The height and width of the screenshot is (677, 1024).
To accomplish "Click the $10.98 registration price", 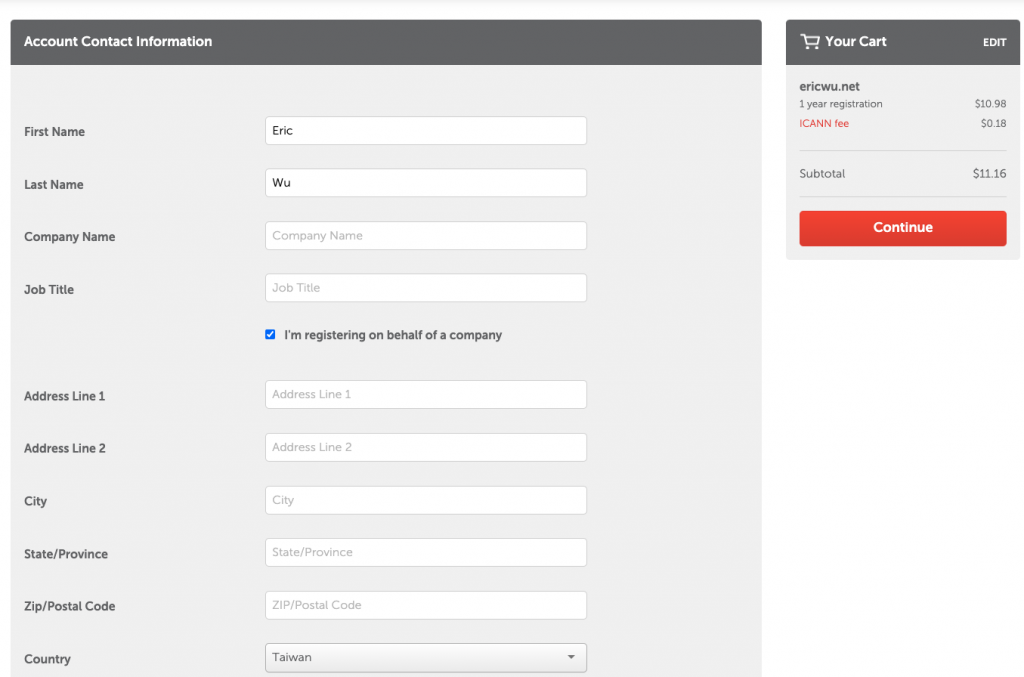I will coord(990,104).
